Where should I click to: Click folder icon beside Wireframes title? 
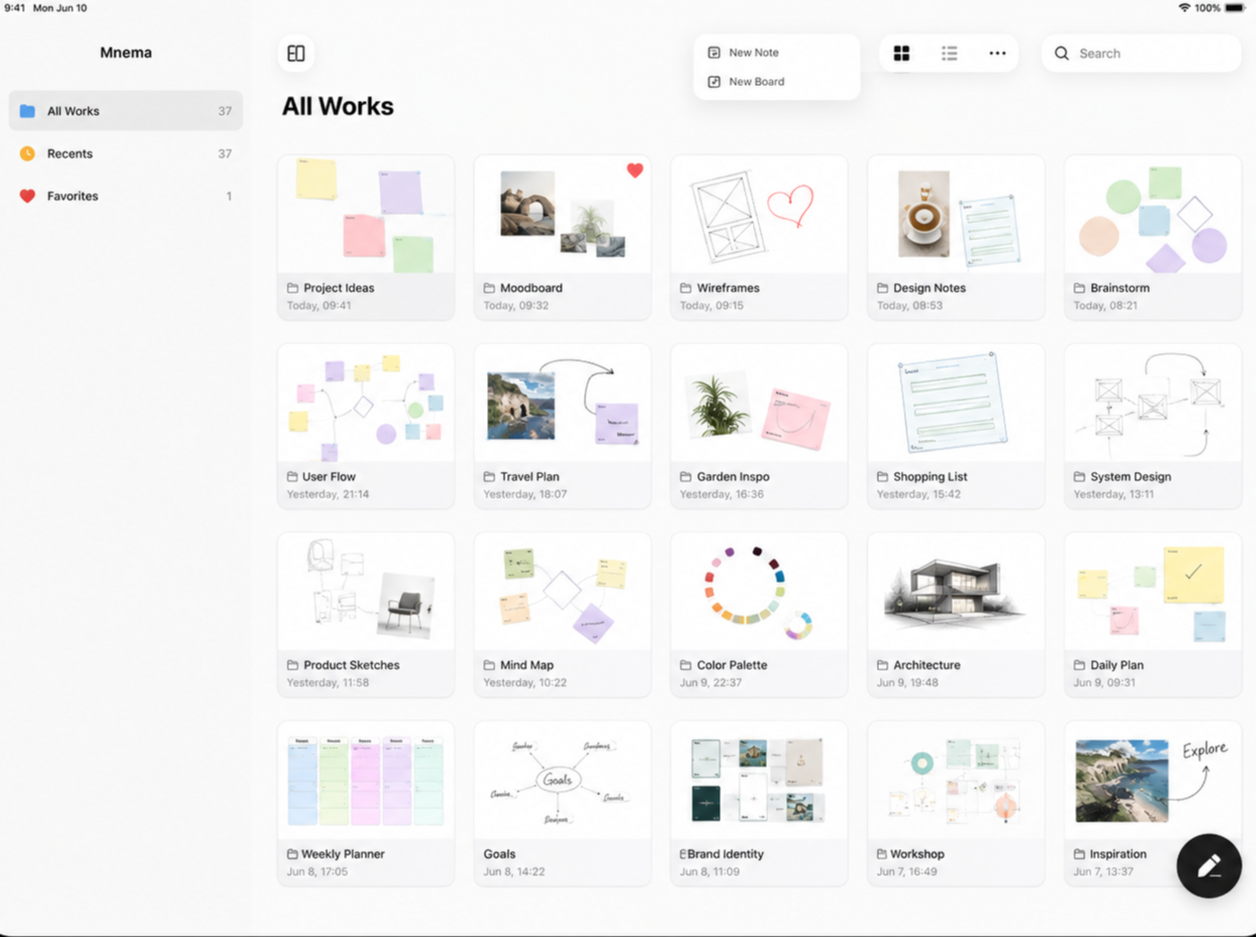[686, 288]
